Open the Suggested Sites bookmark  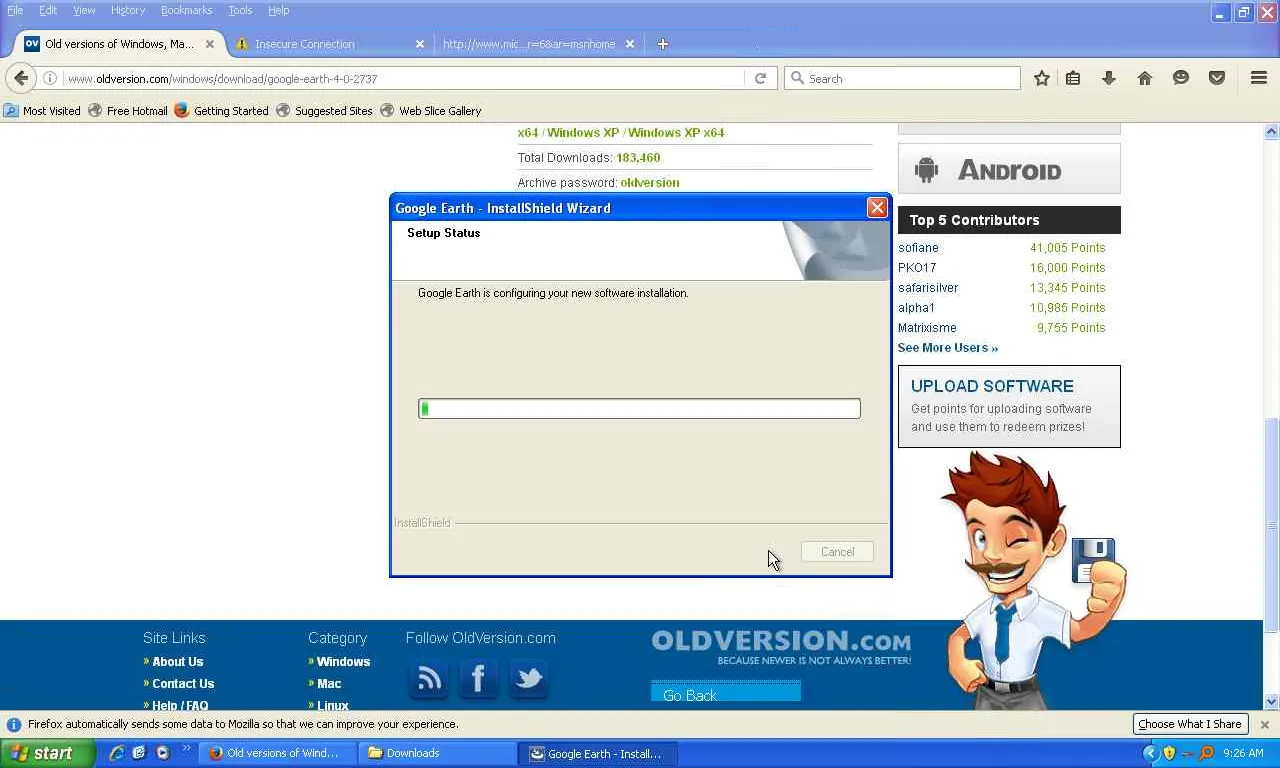pos(324,111)
